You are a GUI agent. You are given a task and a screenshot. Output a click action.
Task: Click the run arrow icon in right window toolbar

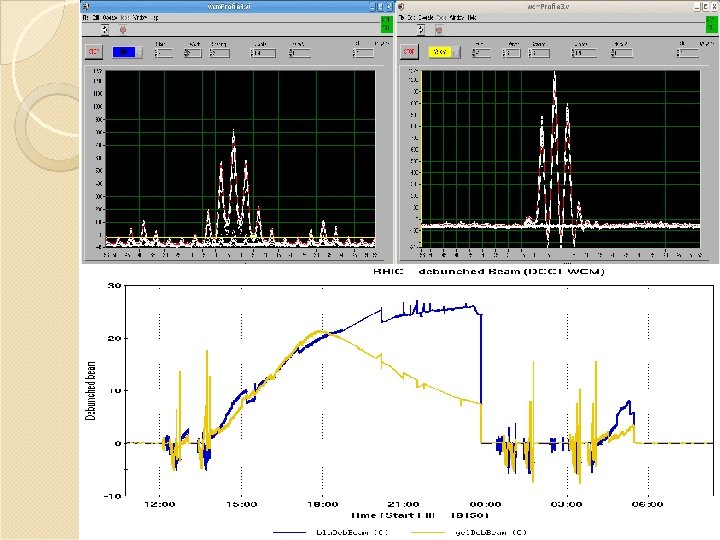coord(421,30)
